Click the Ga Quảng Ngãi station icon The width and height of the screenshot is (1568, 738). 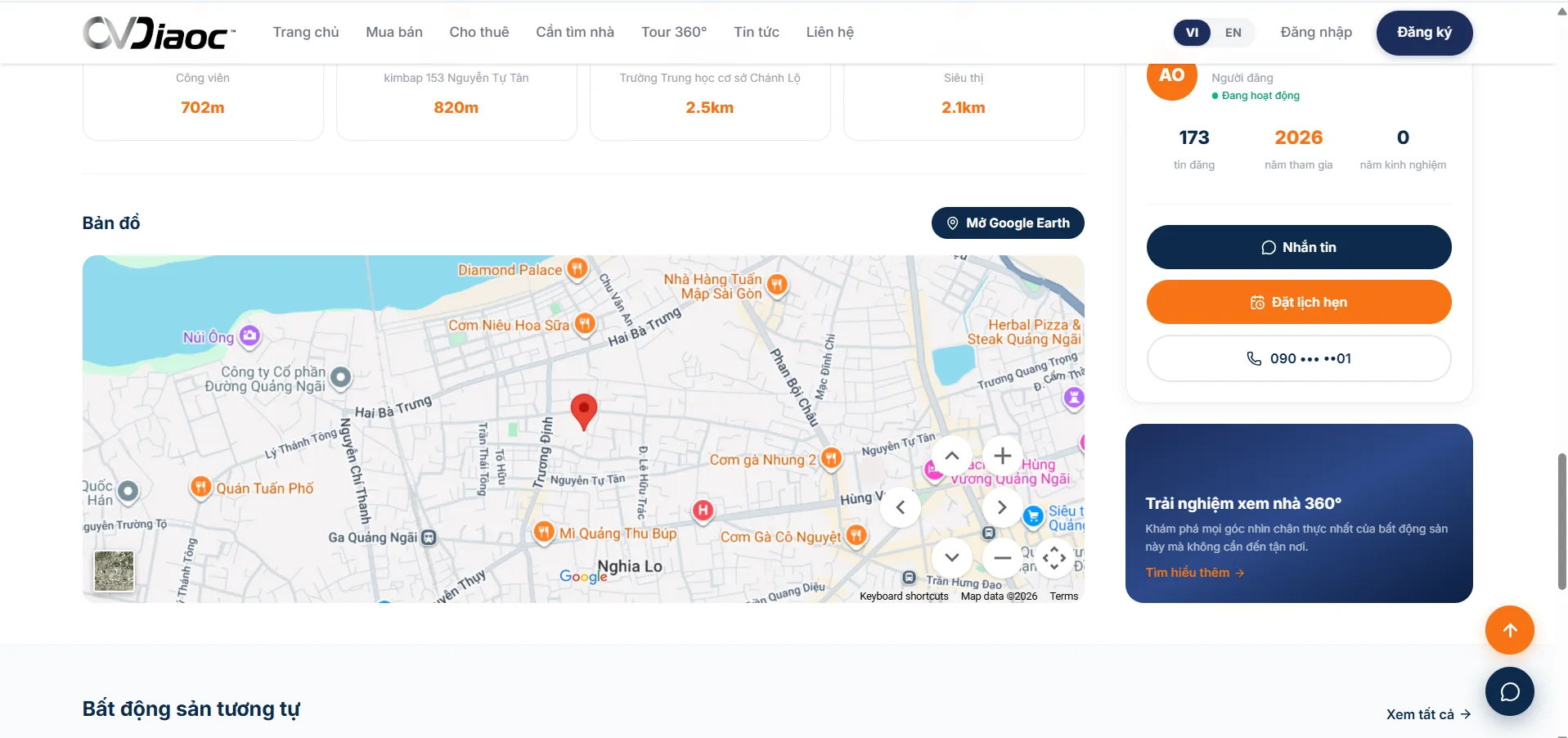pyautogui.click(x=429, y=538)
